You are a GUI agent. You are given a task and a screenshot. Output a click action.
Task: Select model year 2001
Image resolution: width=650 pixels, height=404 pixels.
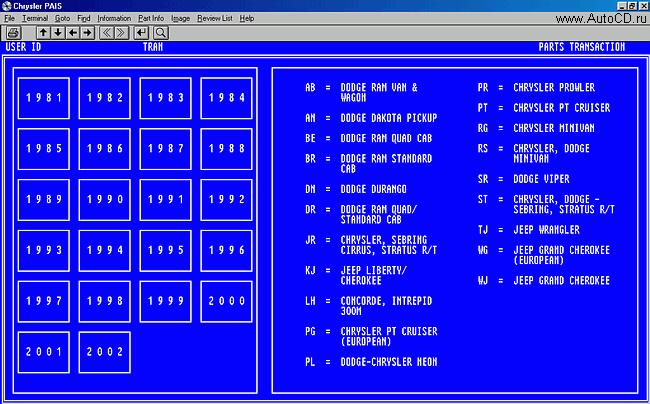44,352
